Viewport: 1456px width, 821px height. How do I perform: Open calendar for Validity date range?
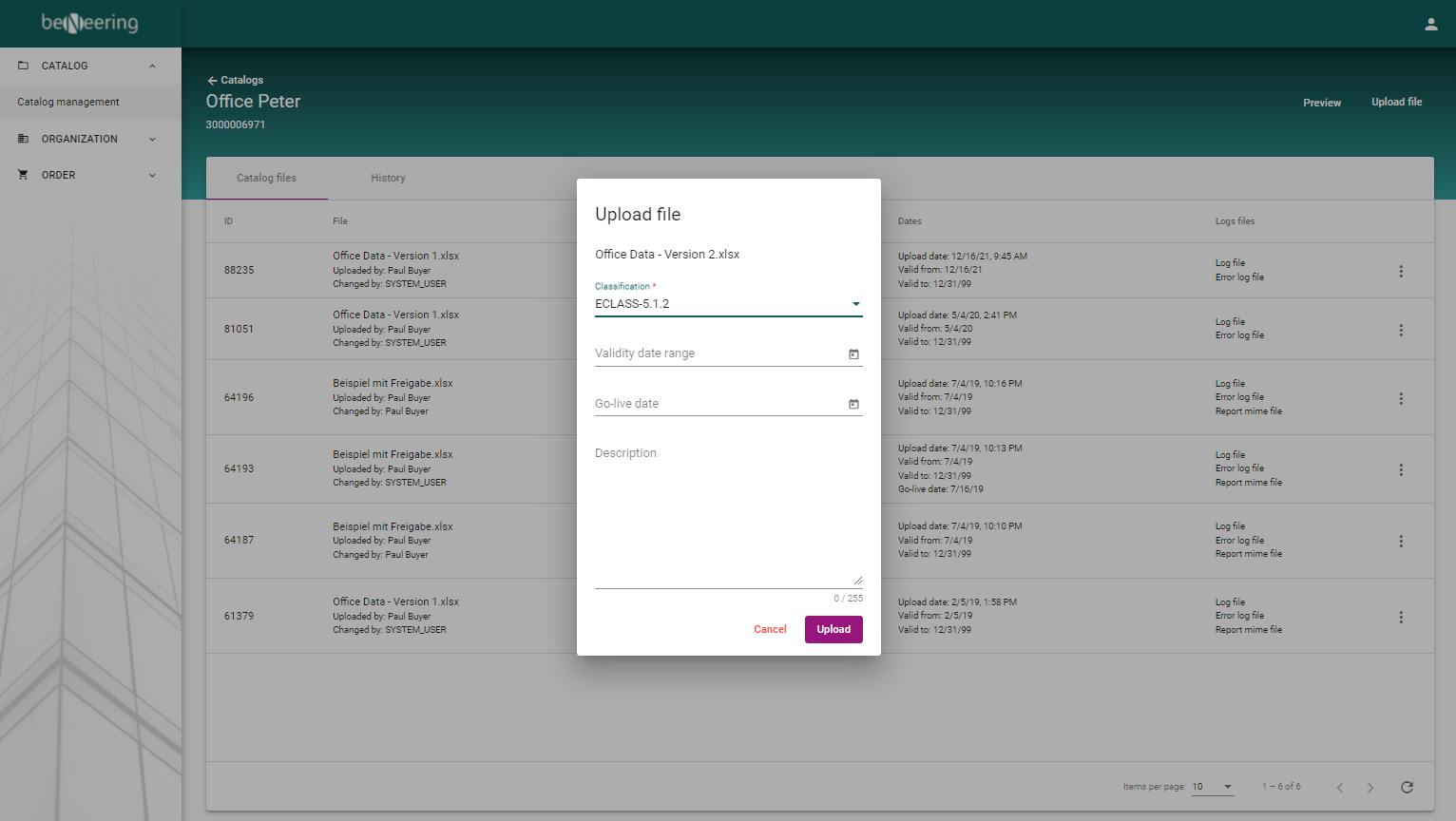click(853, 354)
